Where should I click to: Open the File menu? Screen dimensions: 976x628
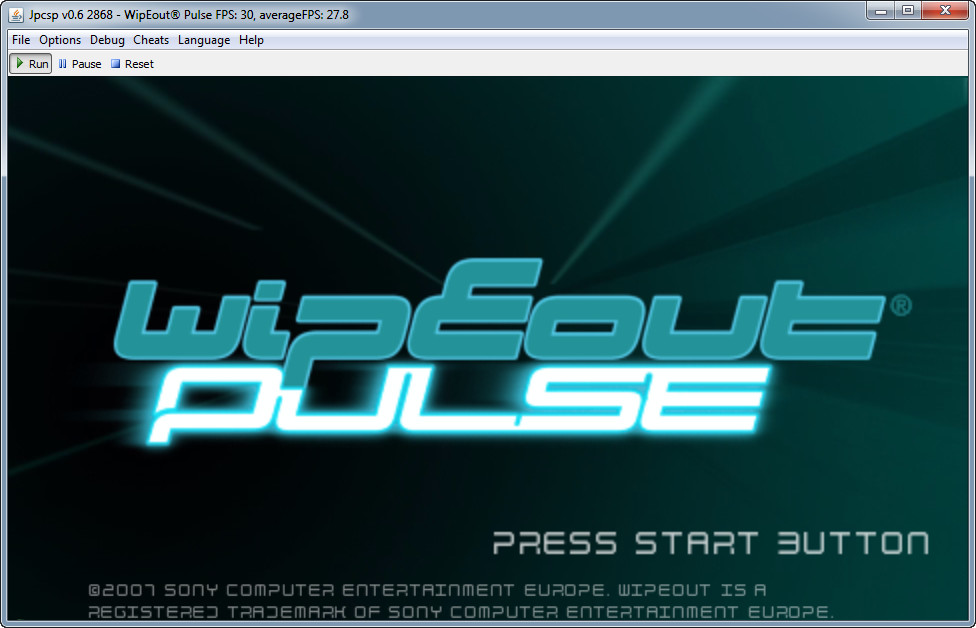21,40
